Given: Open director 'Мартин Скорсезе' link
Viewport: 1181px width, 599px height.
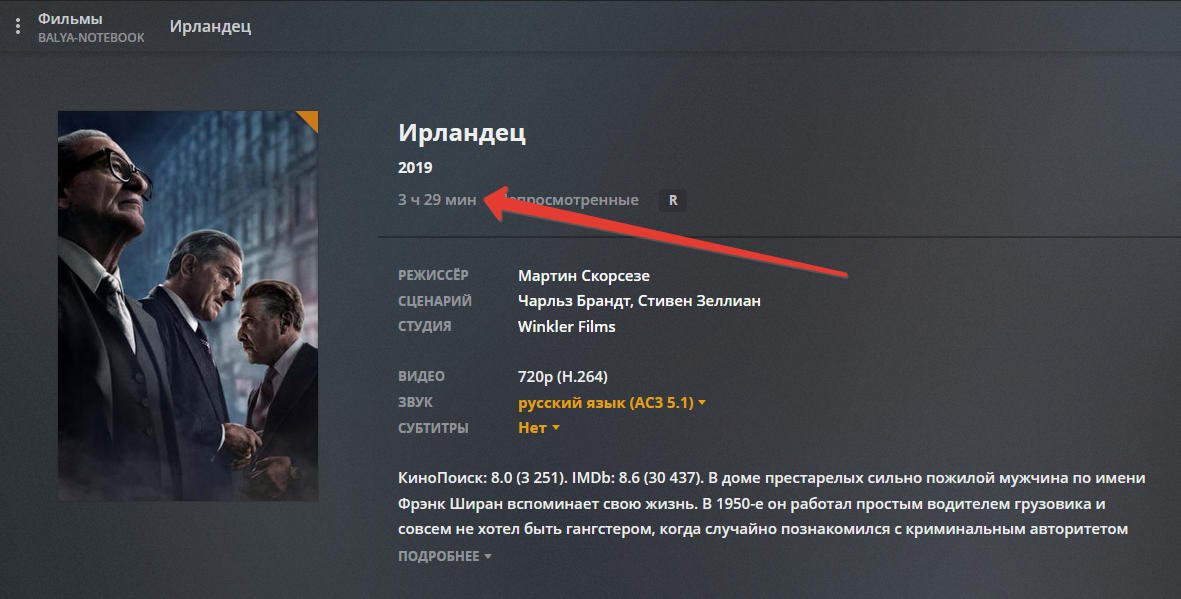Looking at the screenshot, I should tap(584, 276).
